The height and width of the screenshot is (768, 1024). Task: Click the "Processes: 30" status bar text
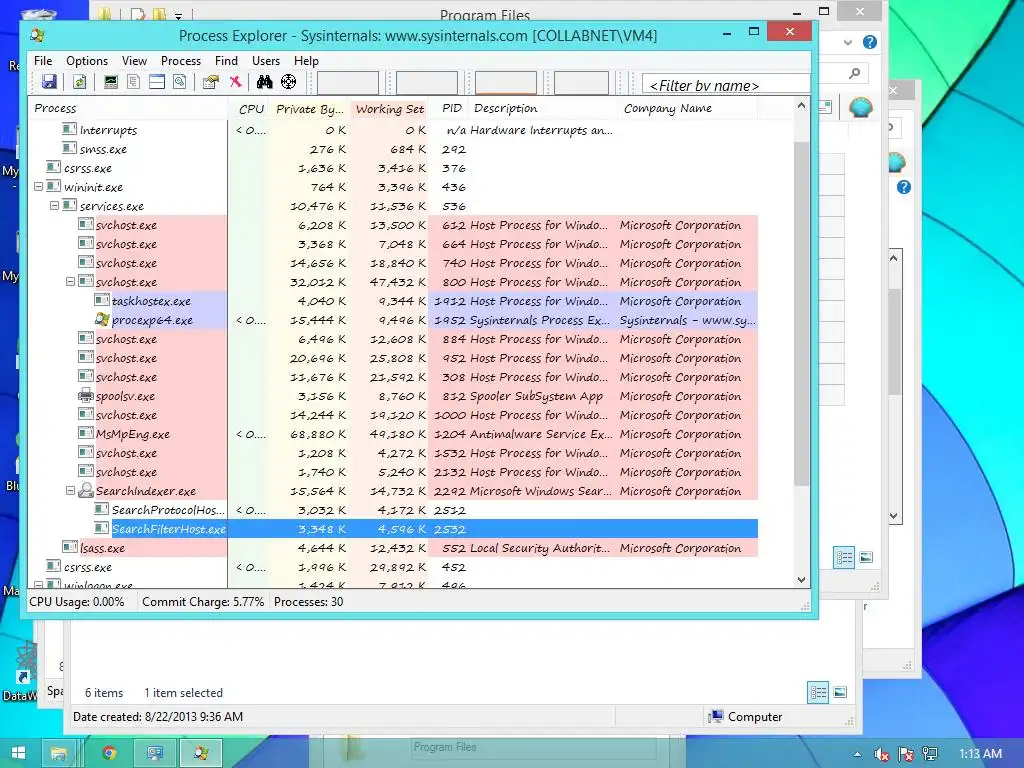point(308,601)
